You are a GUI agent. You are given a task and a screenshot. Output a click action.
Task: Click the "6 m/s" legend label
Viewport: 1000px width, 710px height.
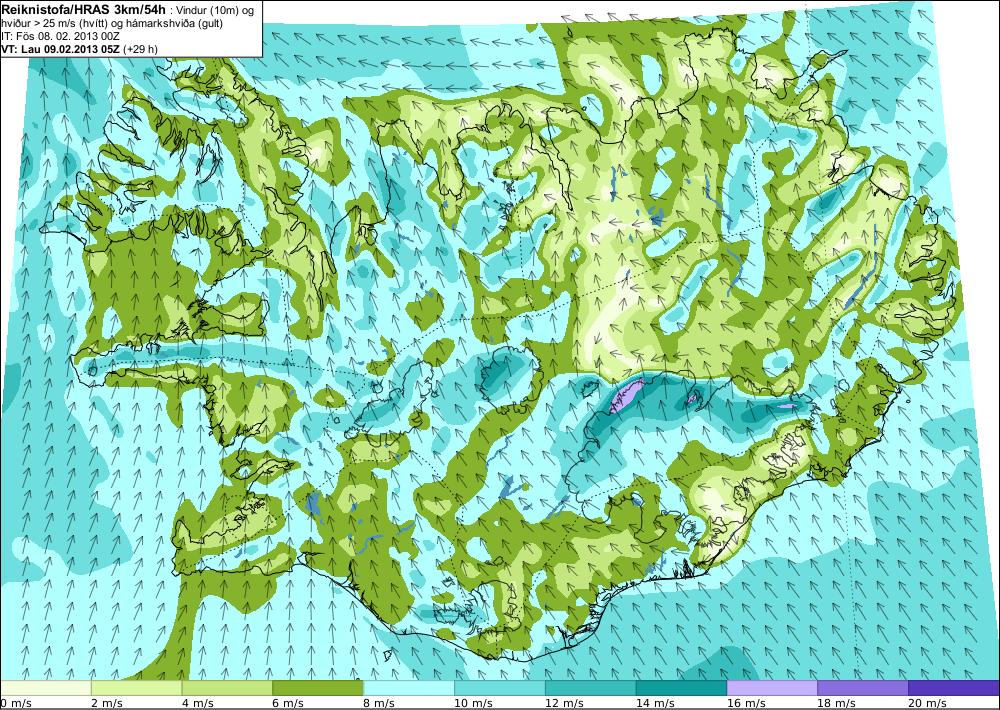click(288, 703)
